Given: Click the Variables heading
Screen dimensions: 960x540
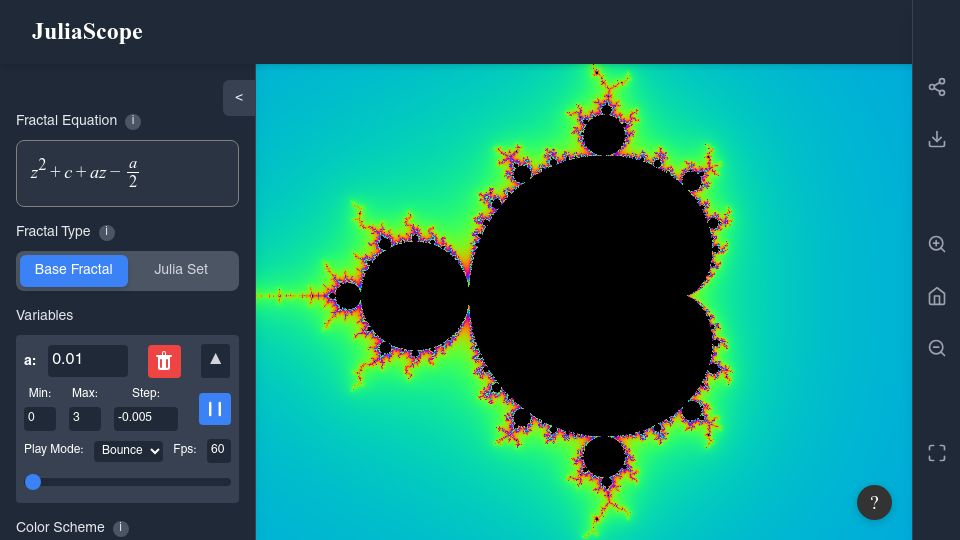Looking at the screenshot, I should [x=45, y=315].
